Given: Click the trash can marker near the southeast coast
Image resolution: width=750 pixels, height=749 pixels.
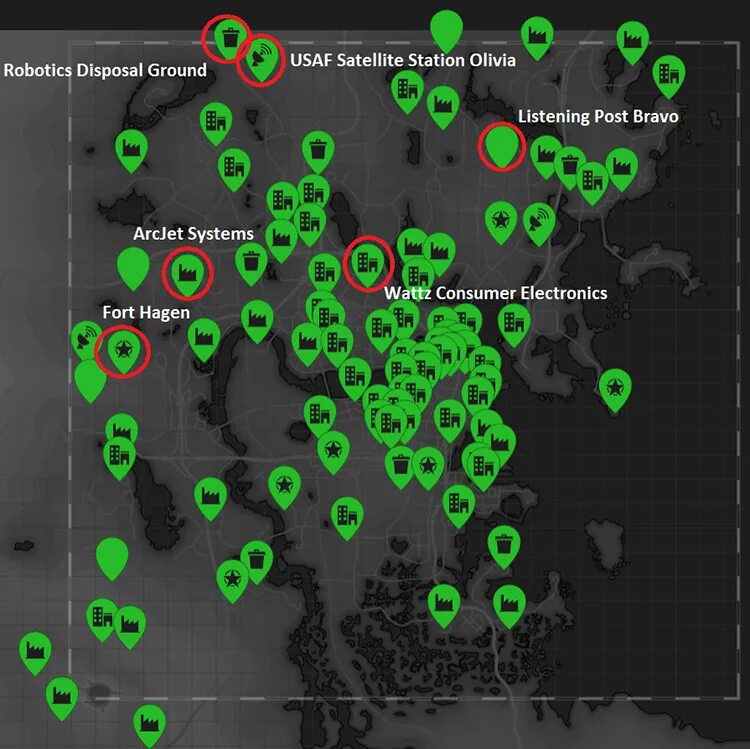Looking at the screenshot, I should (x=504, y=547).
